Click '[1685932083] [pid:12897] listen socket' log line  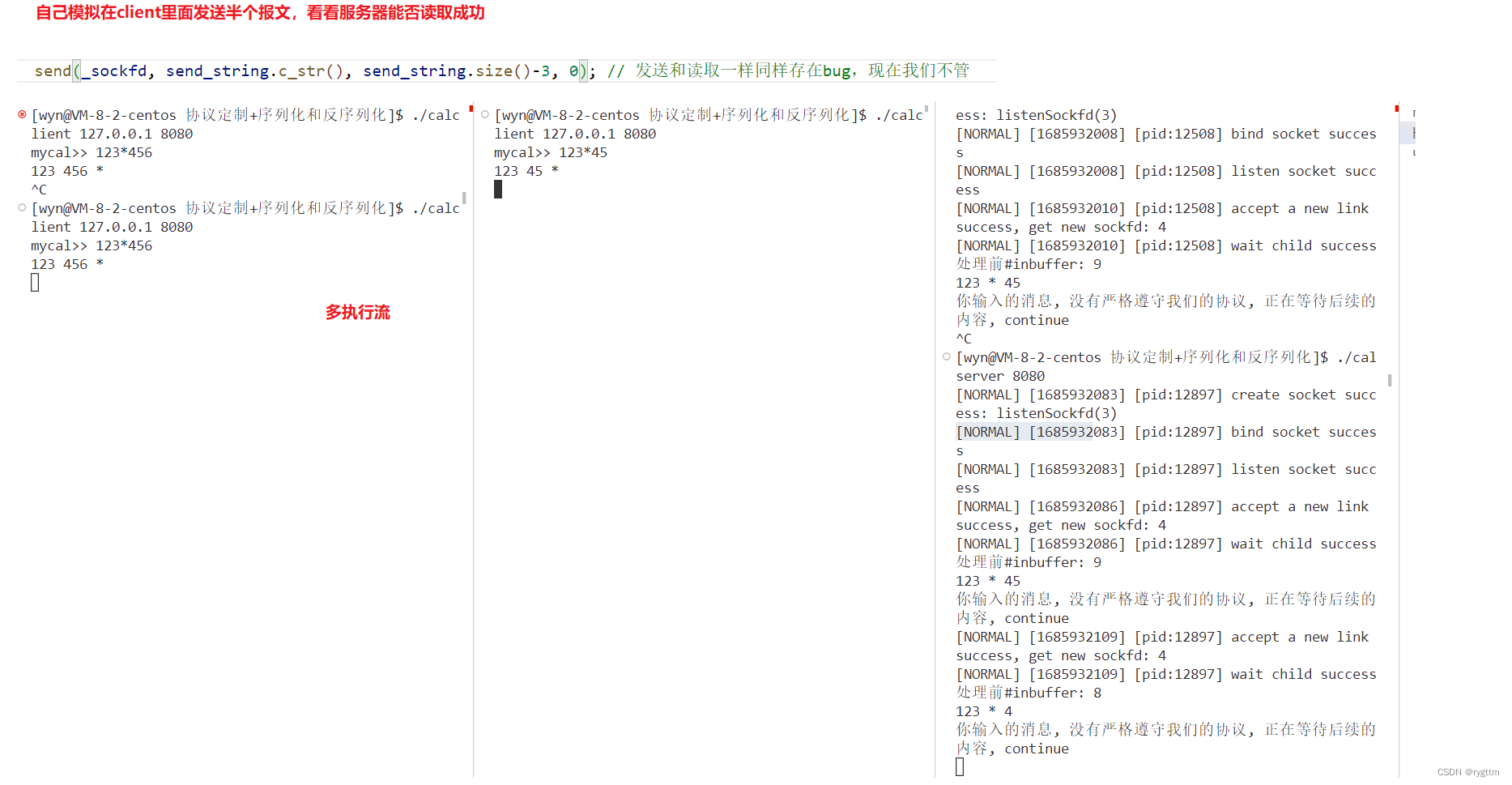pyautogui.click(x=1166, y=469)
